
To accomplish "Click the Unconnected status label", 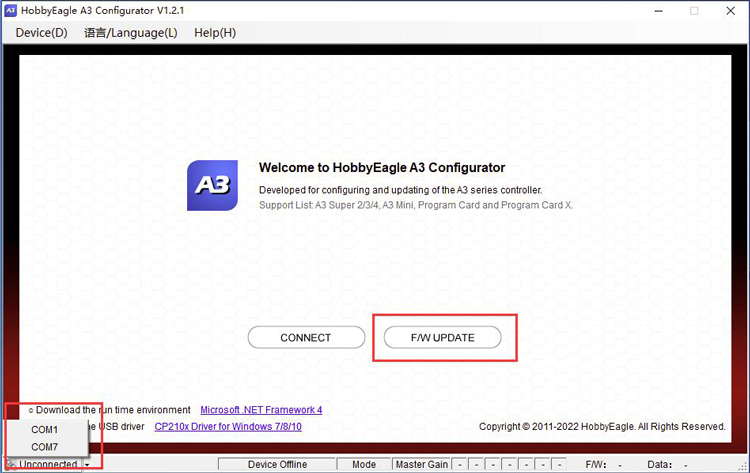I will [48, 465].
